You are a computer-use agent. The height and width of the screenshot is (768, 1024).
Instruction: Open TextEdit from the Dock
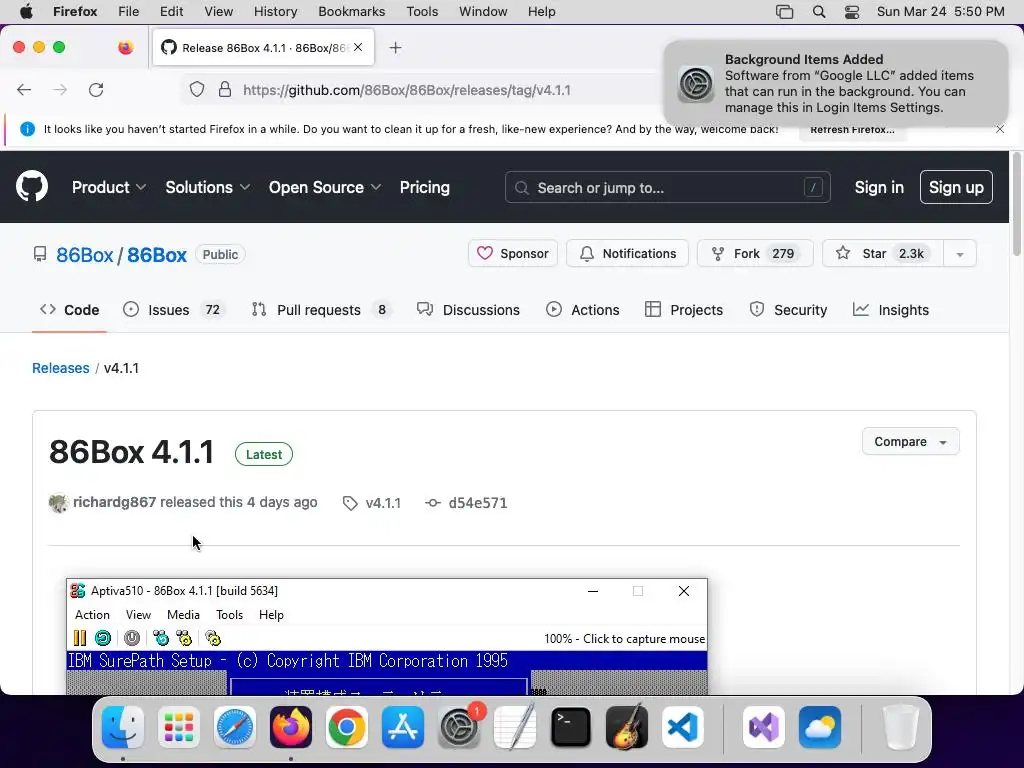(x=515, y=727)
